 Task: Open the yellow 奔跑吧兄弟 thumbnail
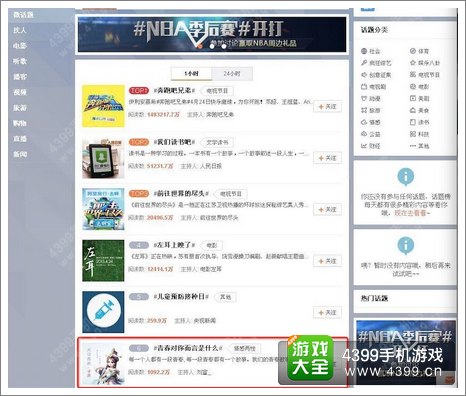103,106
